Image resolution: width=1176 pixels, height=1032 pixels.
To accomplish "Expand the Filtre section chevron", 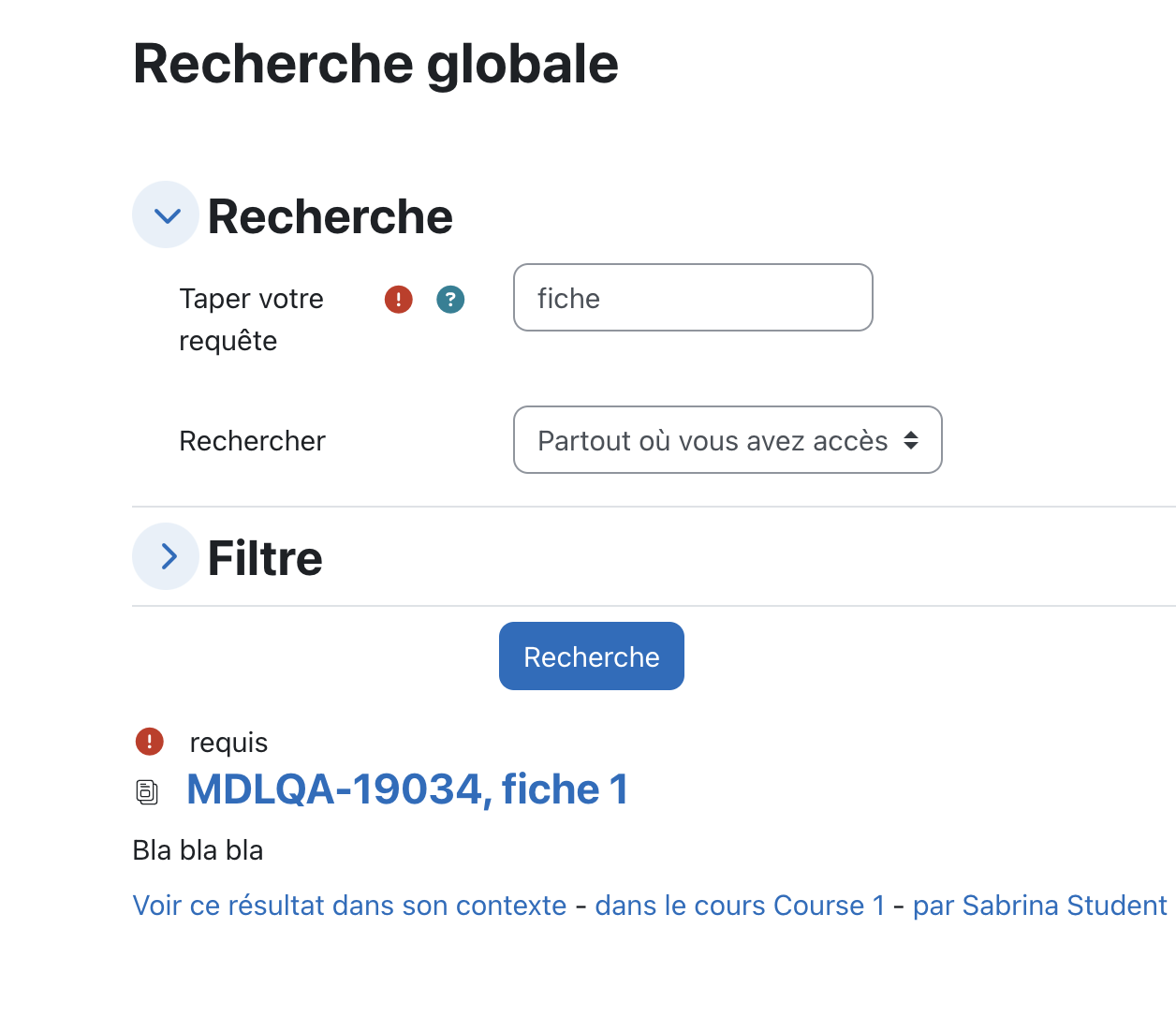I will [x=166, y=556].
